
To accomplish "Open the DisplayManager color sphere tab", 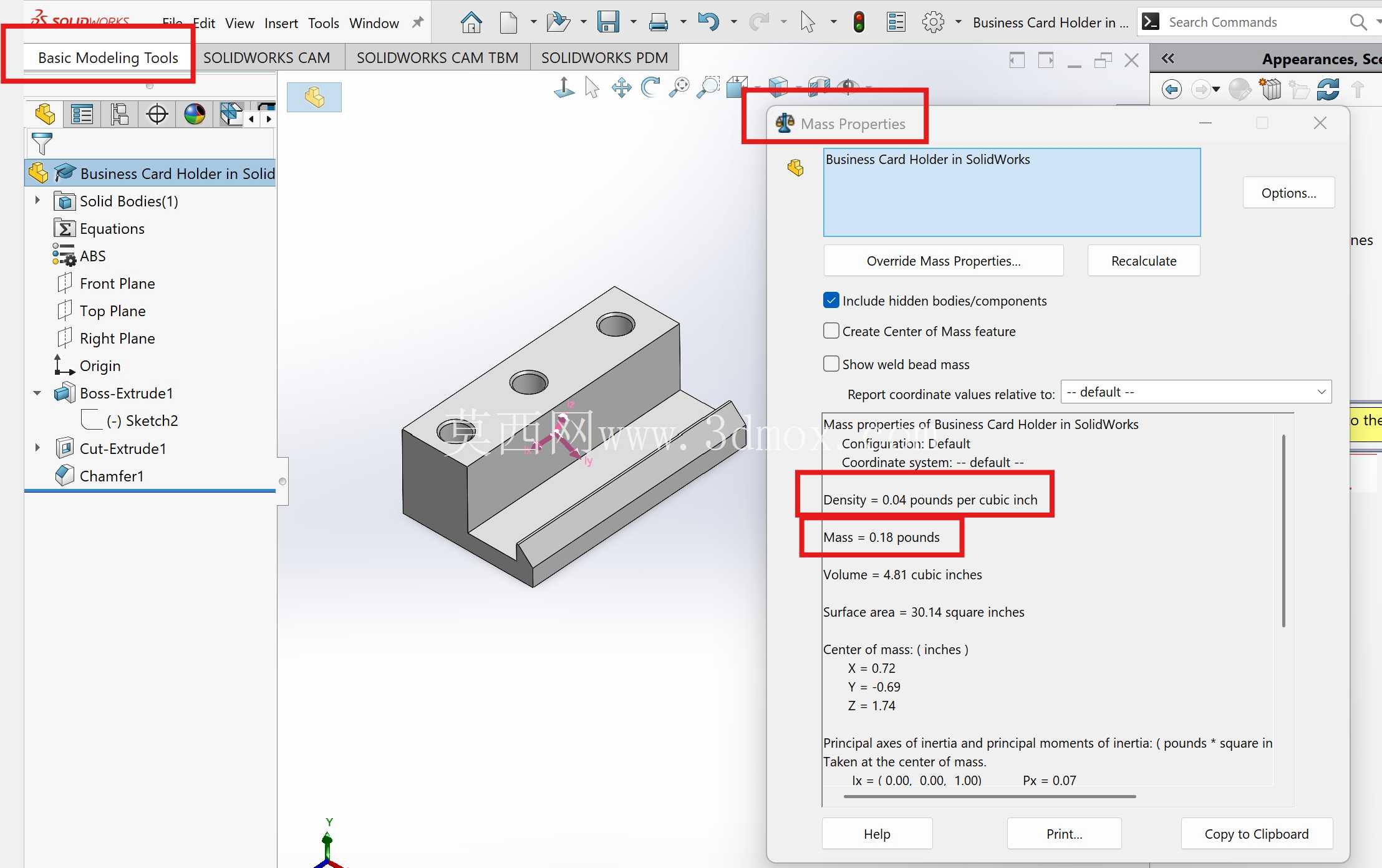I will click(195, 114).
